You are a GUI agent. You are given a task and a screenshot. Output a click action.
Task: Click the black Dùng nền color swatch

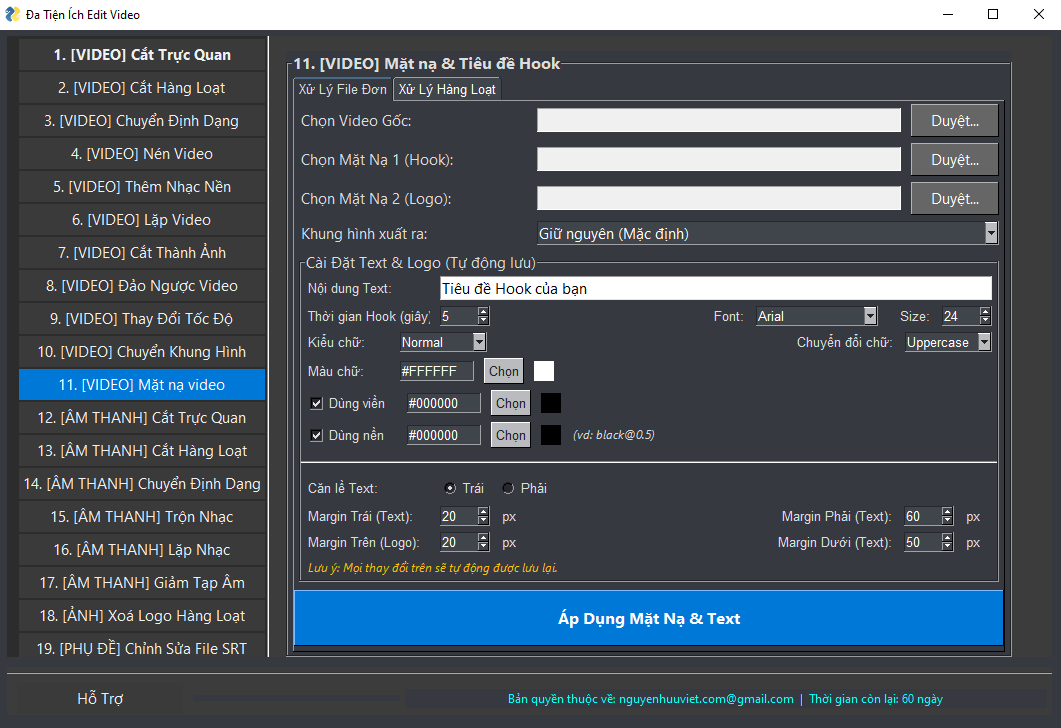click(x=551, y=435)
